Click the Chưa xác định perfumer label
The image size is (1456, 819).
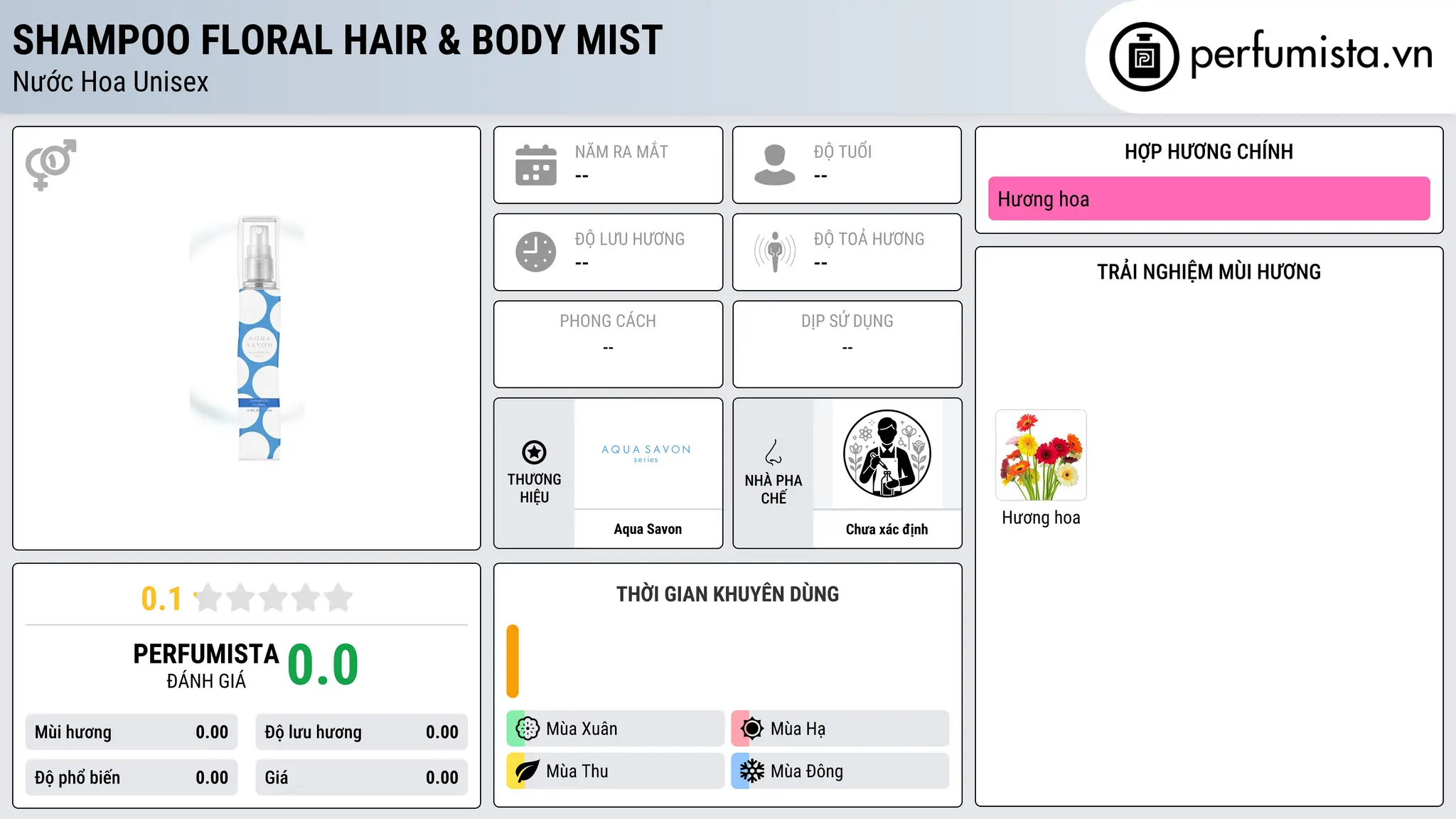pos(887,529)
